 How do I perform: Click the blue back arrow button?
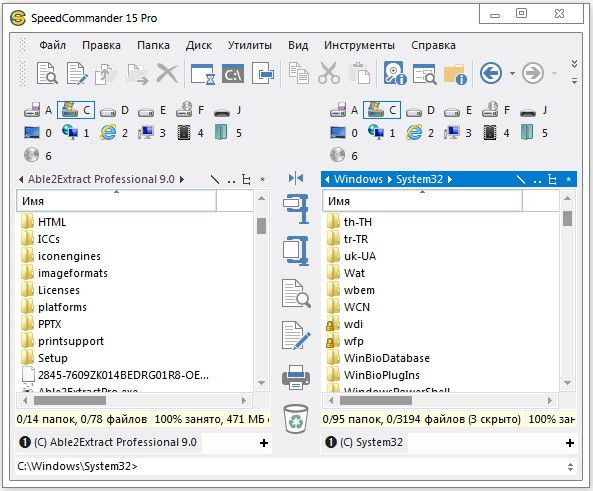[x=491, y=73]
